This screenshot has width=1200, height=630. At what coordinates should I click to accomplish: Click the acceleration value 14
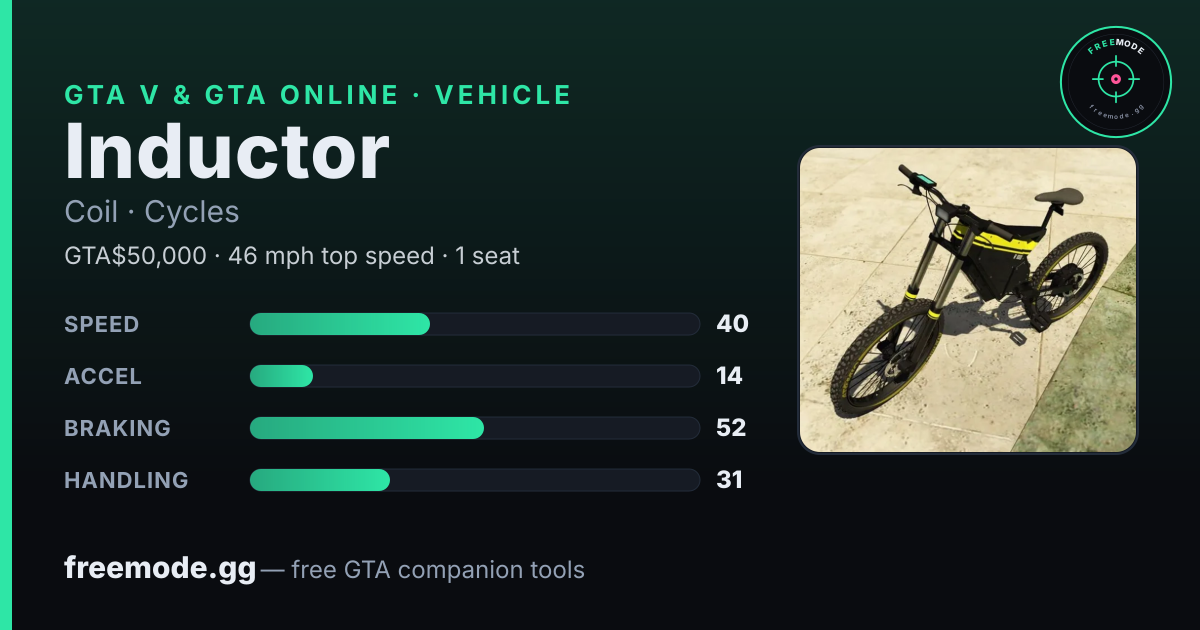click(x=729, y=376)
